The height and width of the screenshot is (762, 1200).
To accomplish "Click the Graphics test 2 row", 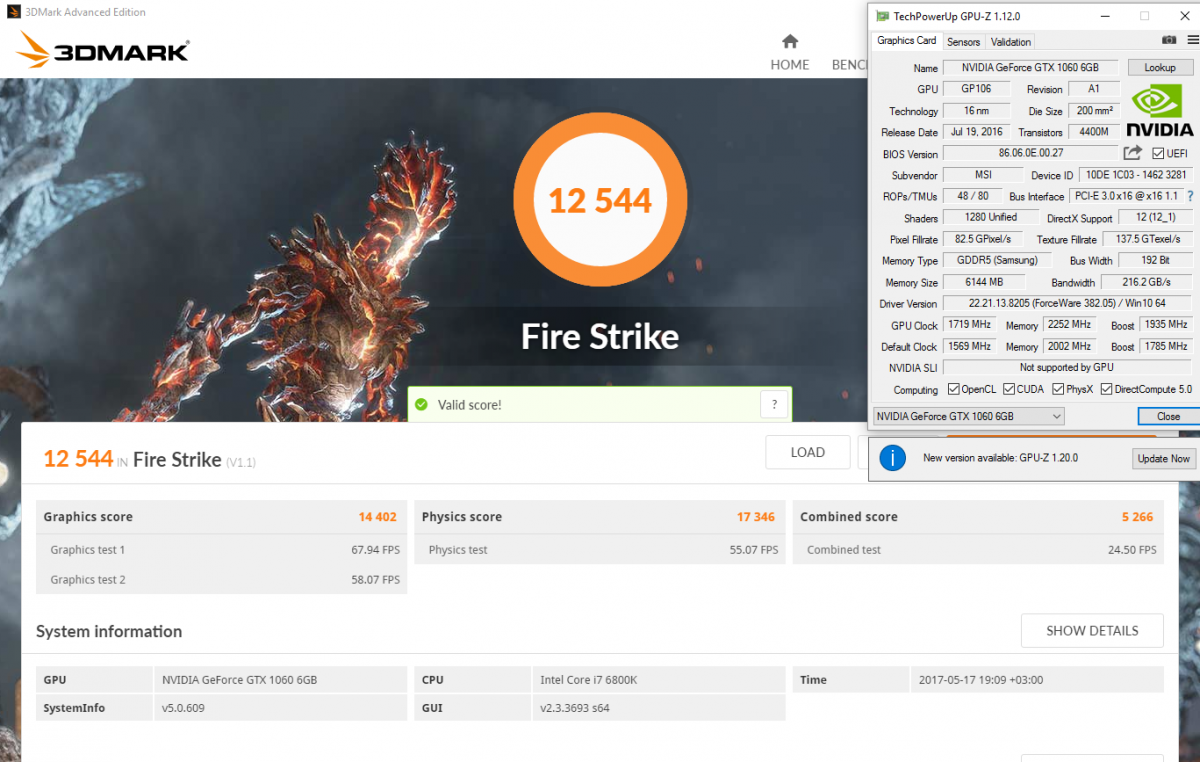I will coord(222,580).
